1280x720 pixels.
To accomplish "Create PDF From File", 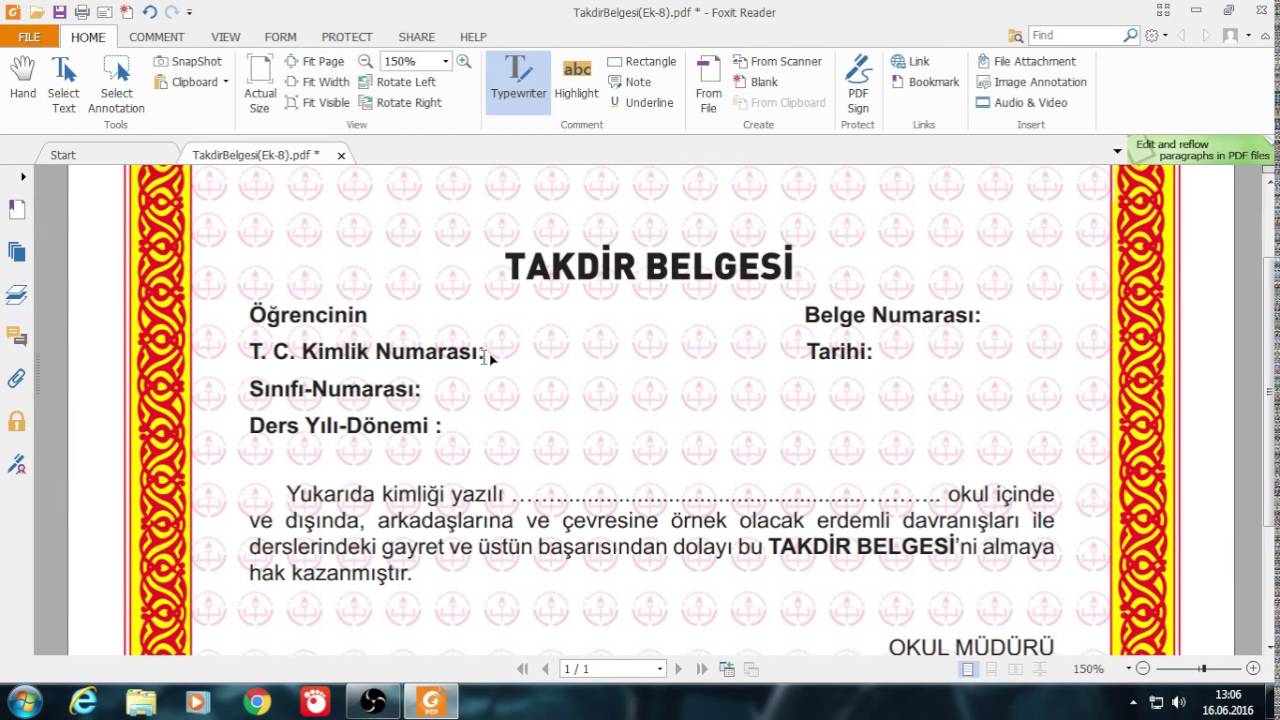I will tap(709, 83).
